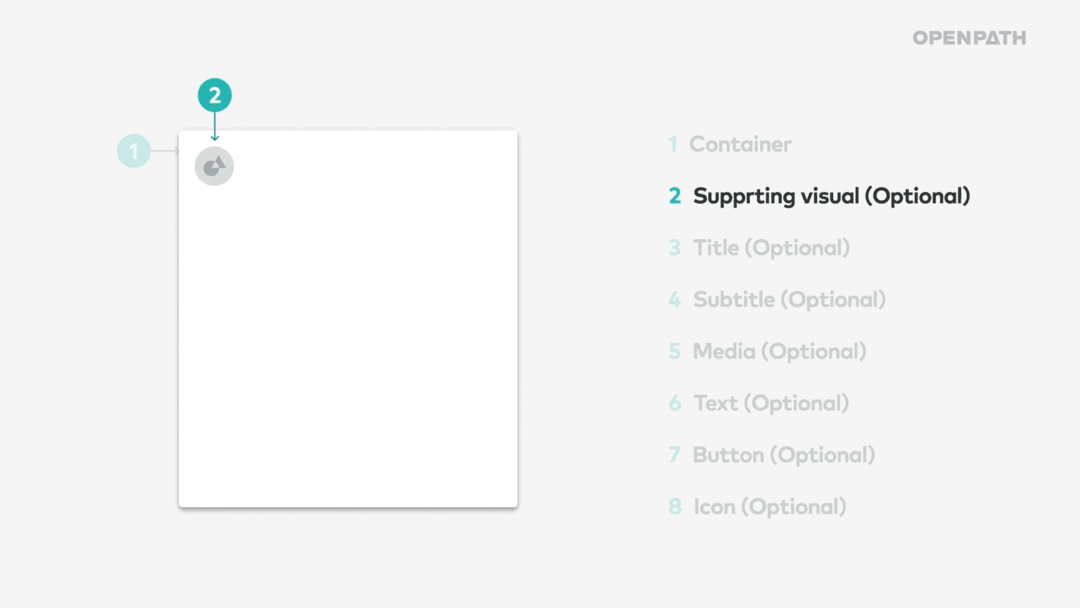The image size is (1080, 608).
Task: Click the faded number 1 callout badge
Action: tap(134, 151)
